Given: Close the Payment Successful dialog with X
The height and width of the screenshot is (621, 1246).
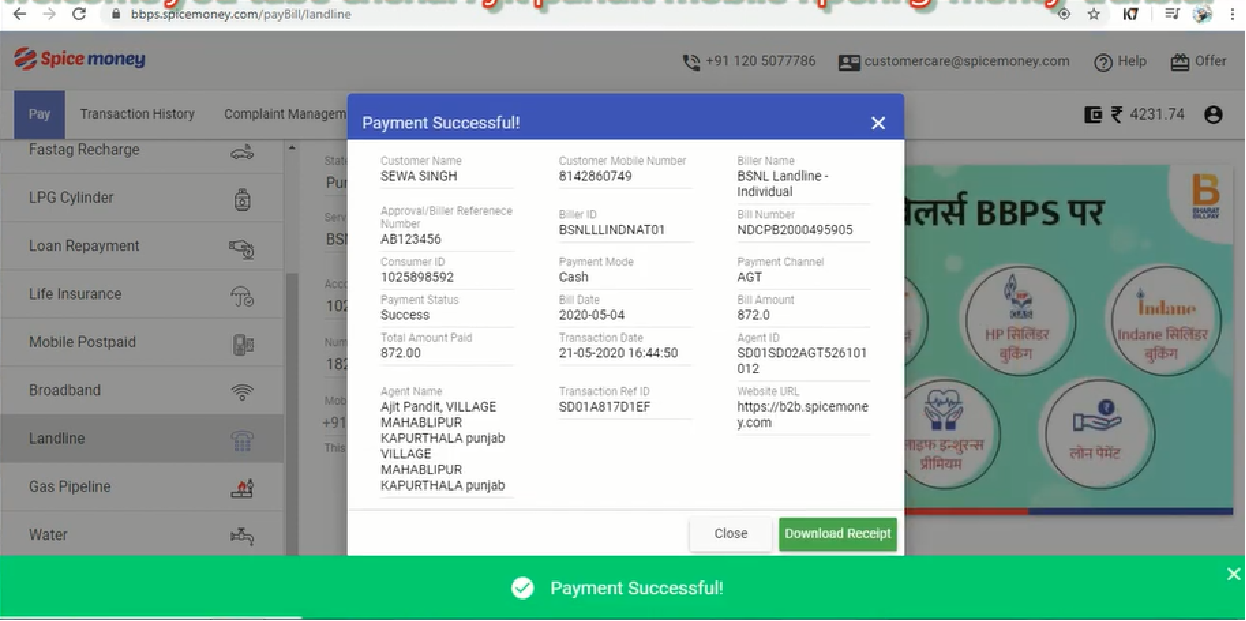Looking at the screenshot, I should (x=878, y=123).
